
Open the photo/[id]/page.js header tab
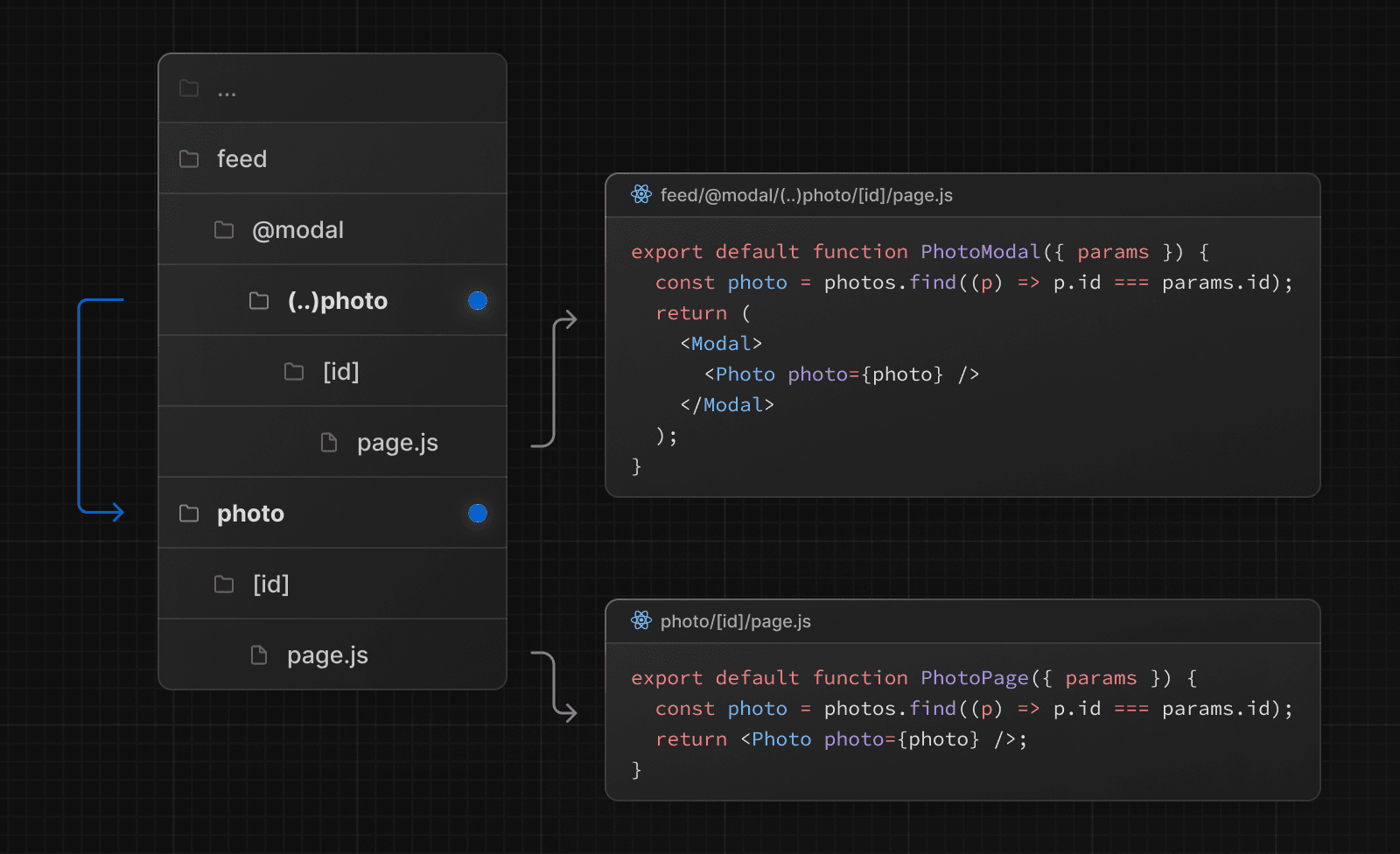[736, 621]
